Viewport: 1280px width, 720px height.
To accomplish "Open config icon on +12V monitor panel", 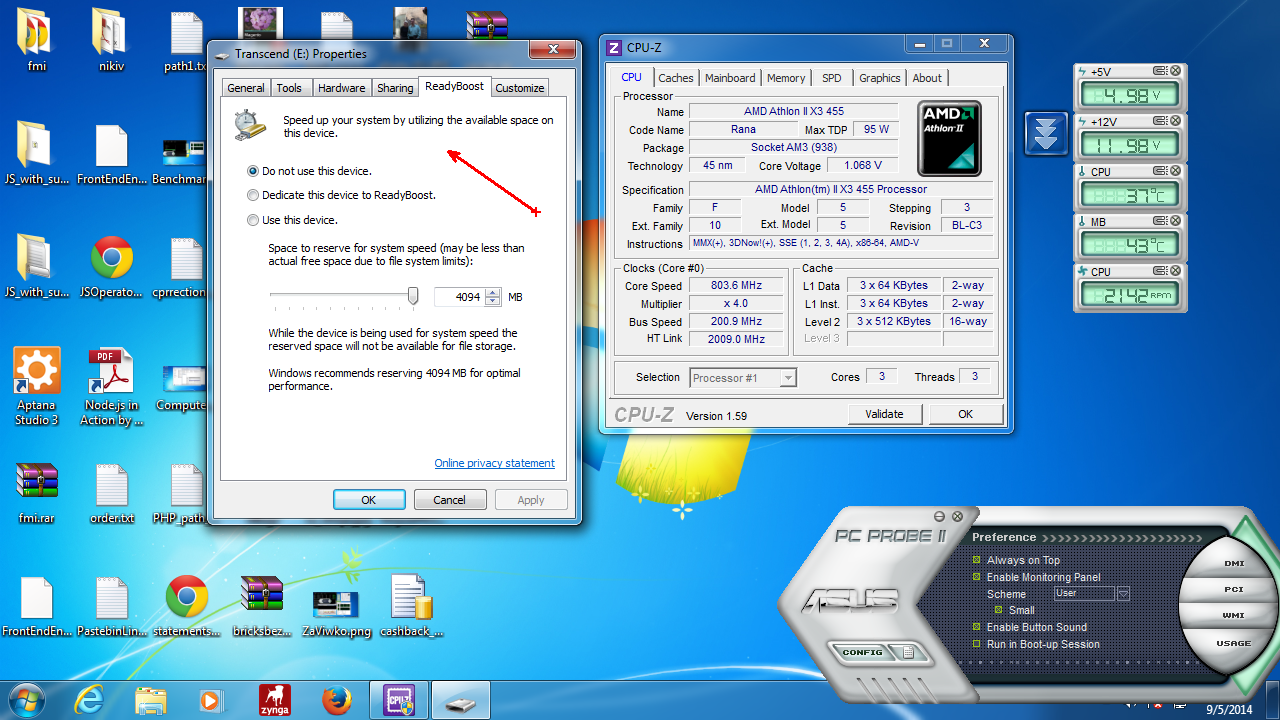I will [x=1160, y=121].
